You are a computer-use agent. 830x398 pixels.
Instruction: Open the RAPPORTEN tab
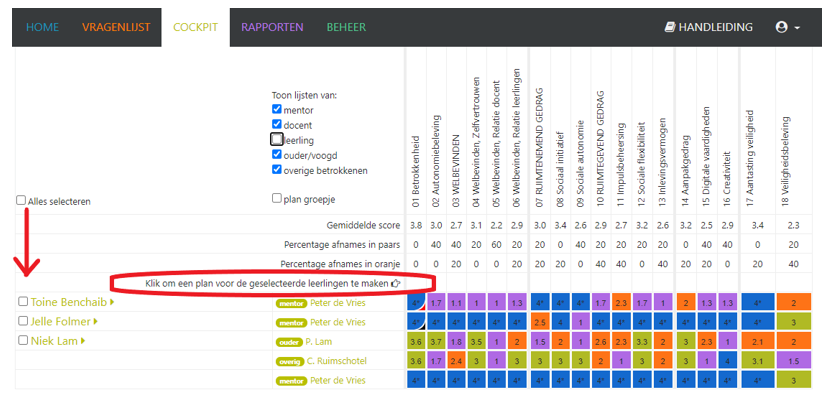(272, 27)
